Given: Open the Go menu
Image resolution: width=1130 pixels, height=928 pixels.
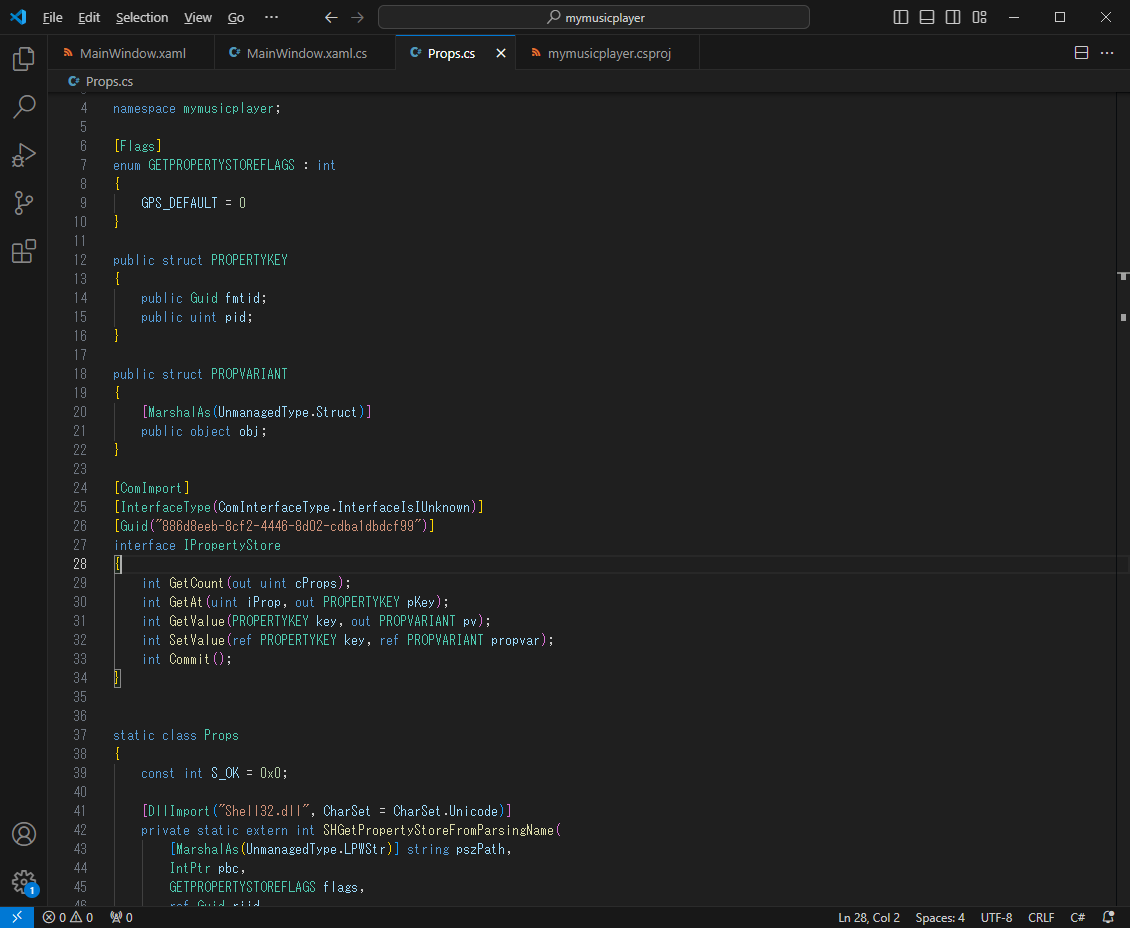Looking at the screenshot, I should 236,17.
